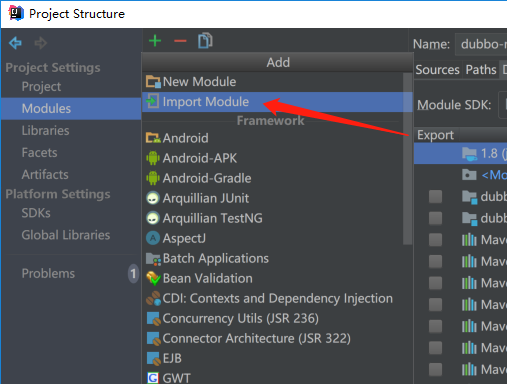Click the green plus Add icon

pyautogui.click(x=155, y=41)
